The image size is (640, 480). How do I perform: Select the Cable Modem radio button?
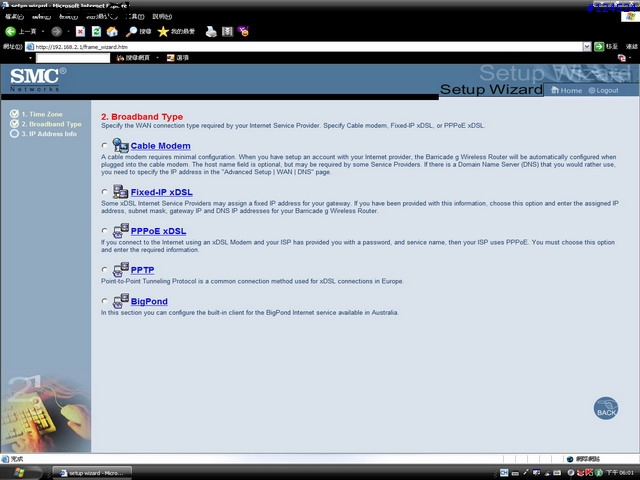pyautogui.click(x=104, y=145)
